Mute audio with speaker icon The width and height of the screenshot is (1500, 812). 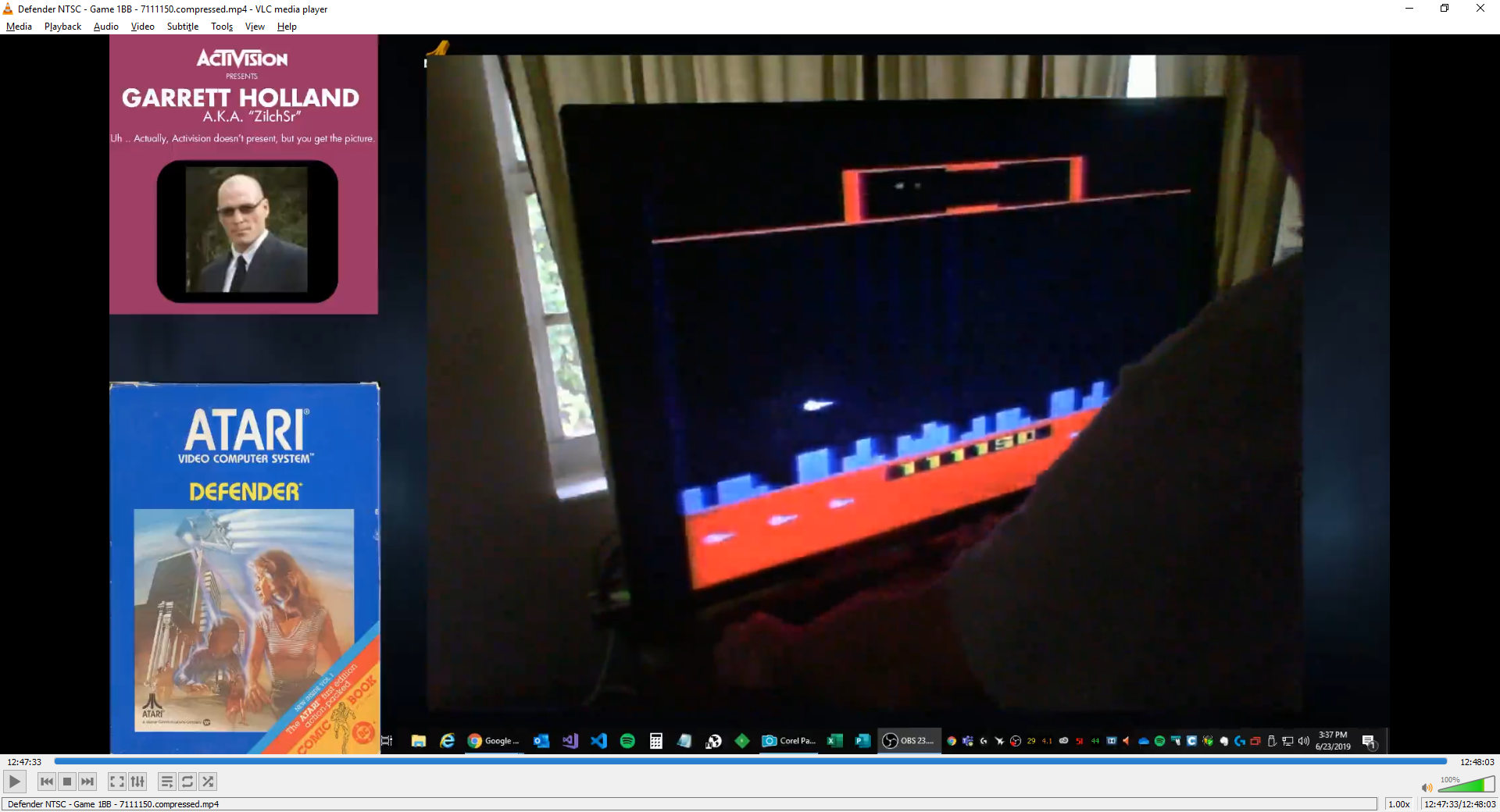click(1427, 787)
